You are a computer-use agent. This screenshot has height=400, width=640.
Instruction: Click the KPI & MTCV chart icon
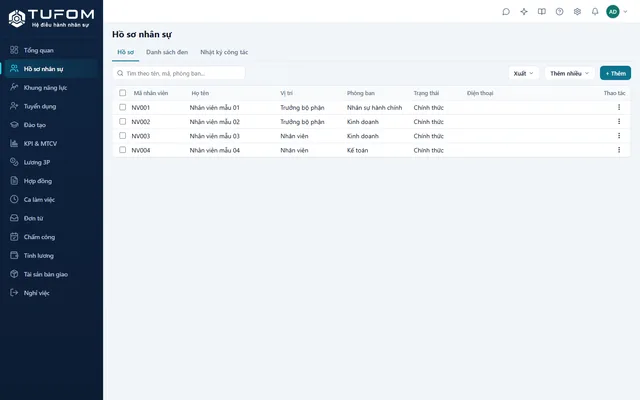tap(14, 143)
